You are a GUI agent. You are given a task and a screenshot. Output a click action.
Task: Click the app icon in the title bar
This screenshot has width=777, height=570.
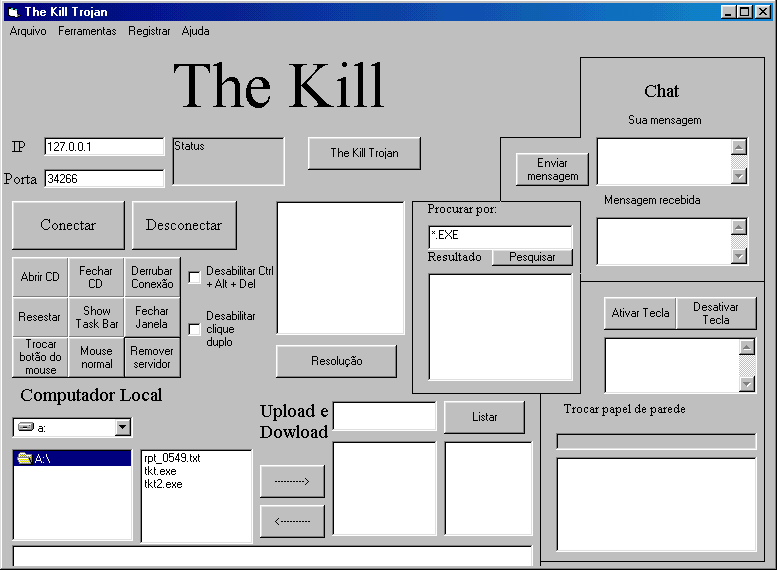pyautogui.click(x=11, y=12)
